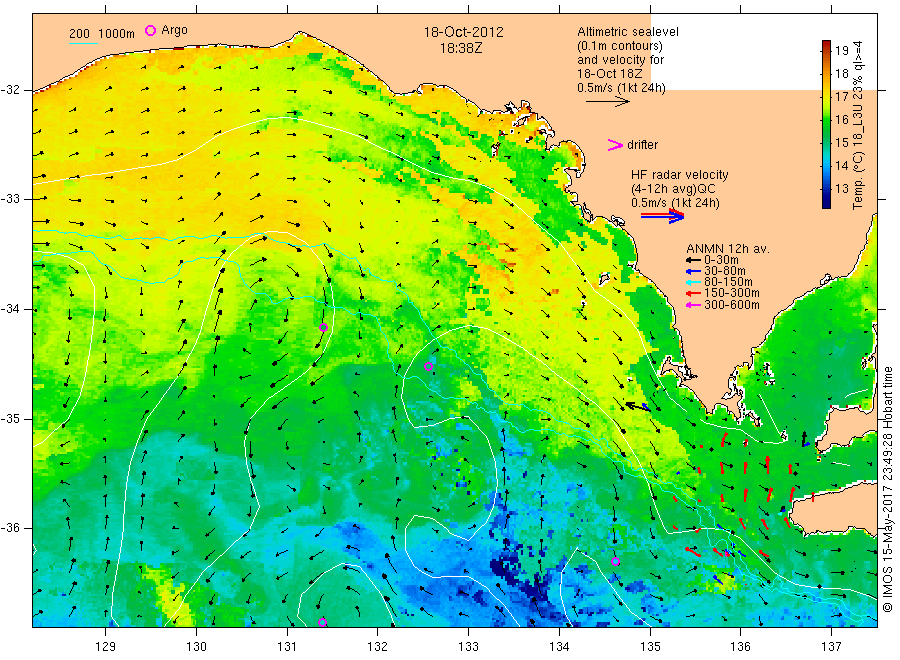Click the red and blue HF radar arrow
This screenshot has width=900, height=660.
coord(663,216)
